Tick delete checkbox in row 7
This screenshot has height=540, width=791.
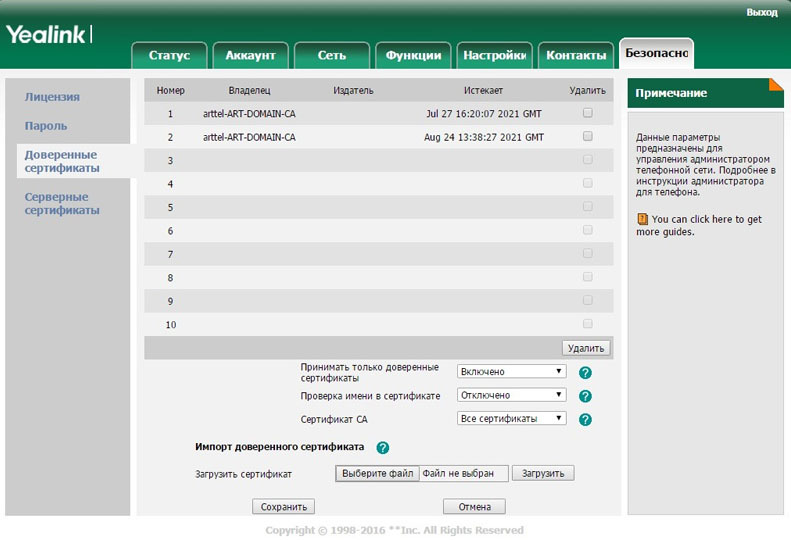click(587, 253)
